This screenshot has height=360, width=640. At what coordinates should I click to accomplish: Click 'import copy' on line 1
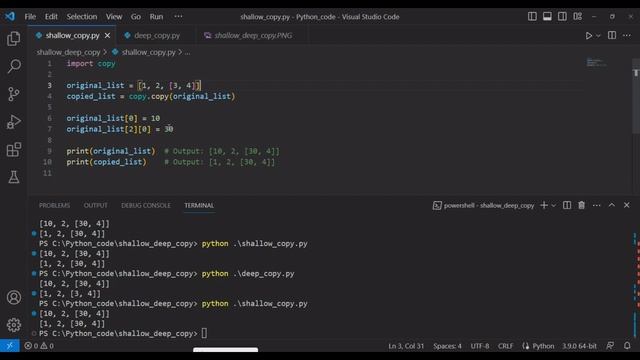coord(91,64)
